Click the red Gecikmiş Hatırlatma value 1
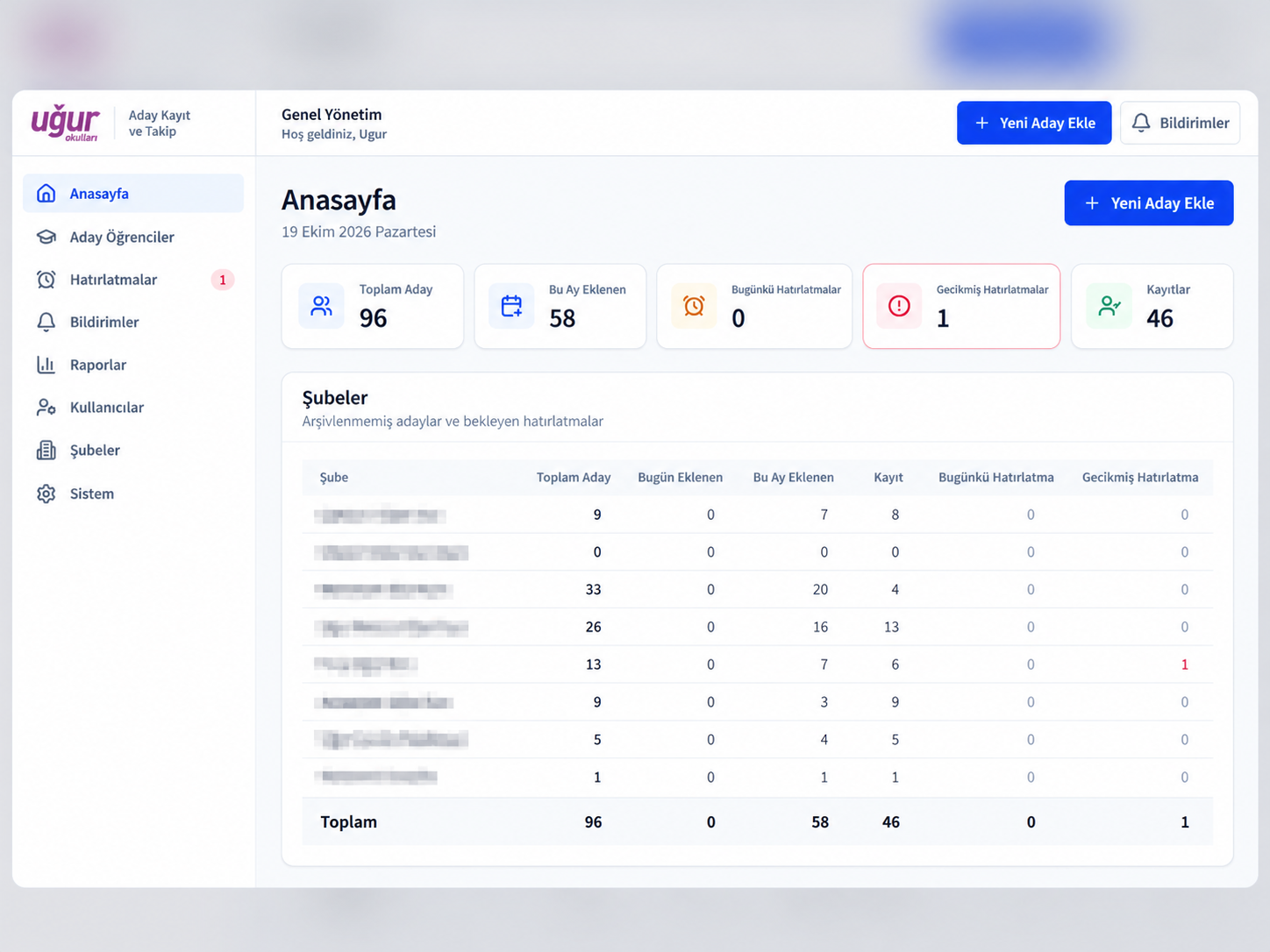1270x952 pixels. 1185,664
